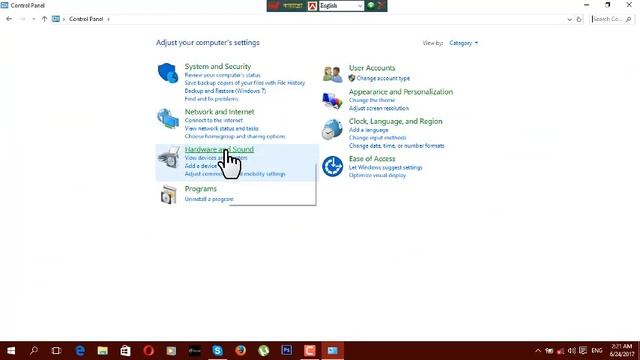This screenshot has width=640, height=360.
Task: Click Adjust screen resolution
Action: point(379,108)
